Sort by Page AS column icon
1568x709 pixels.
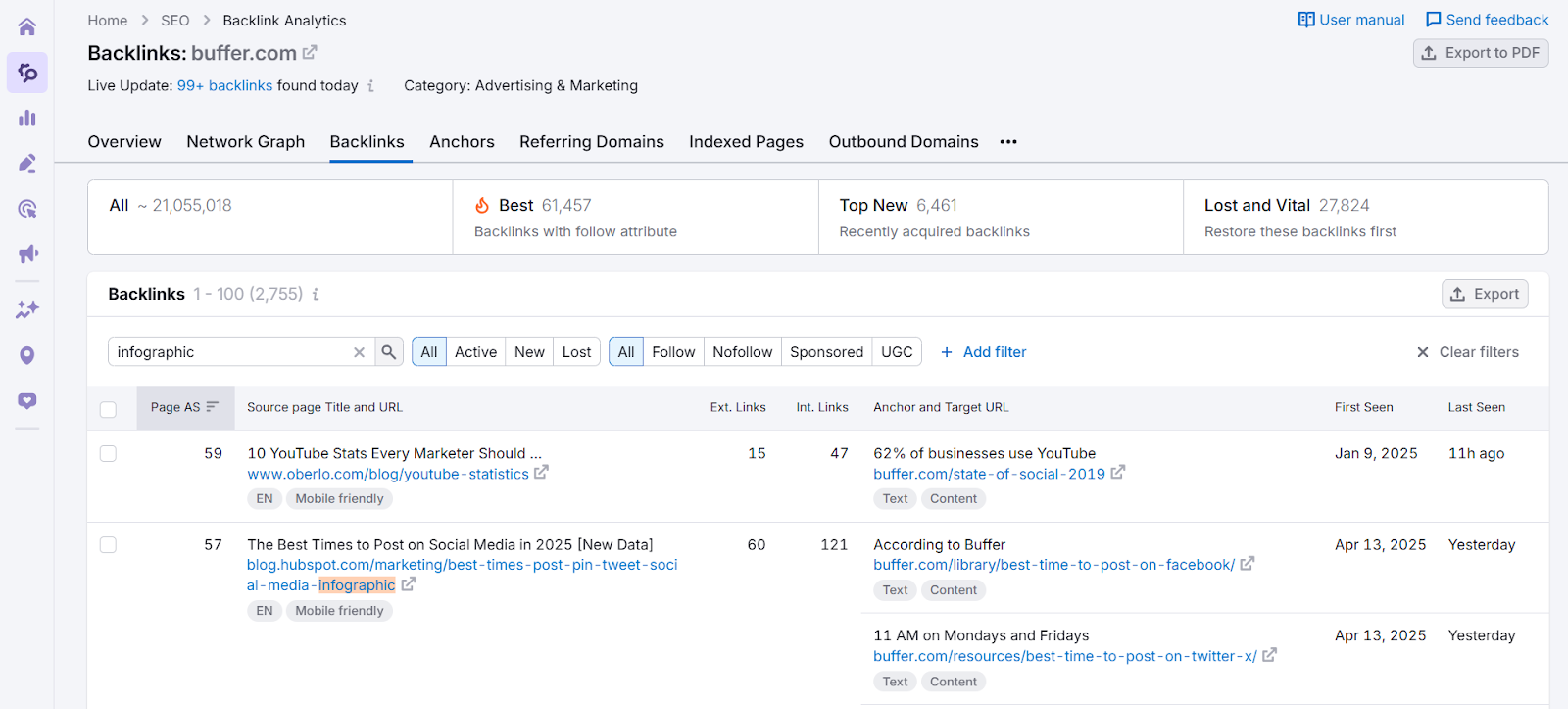coord(213,407)
